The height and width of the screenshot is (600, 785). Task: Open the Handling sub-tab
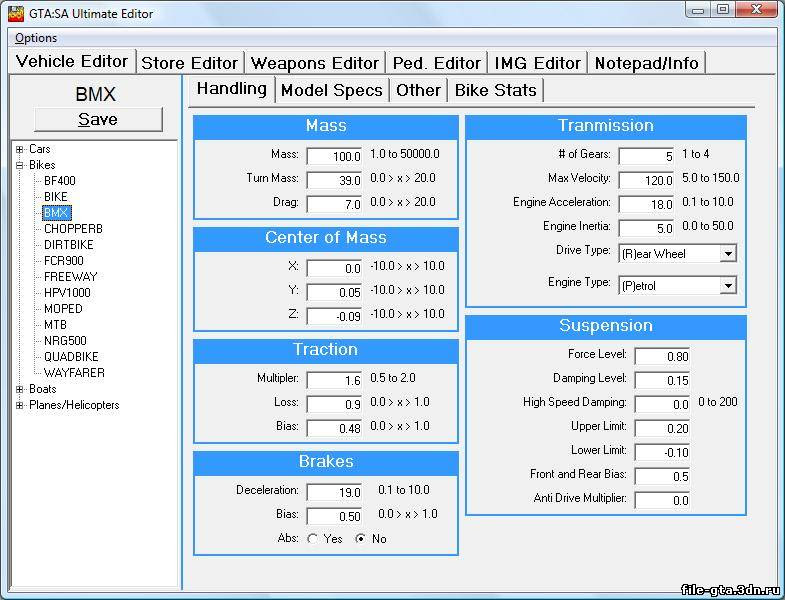pos(232,89)
